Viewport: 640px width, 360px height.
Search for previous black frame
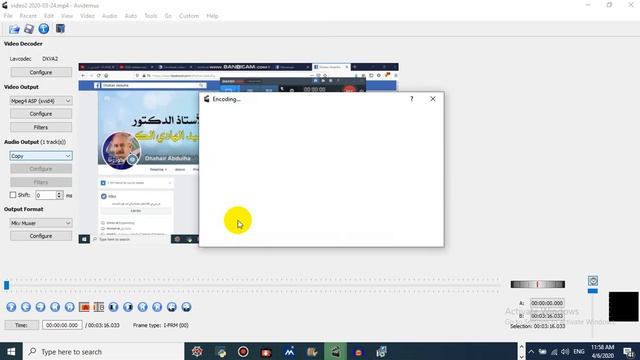(113, 307)
